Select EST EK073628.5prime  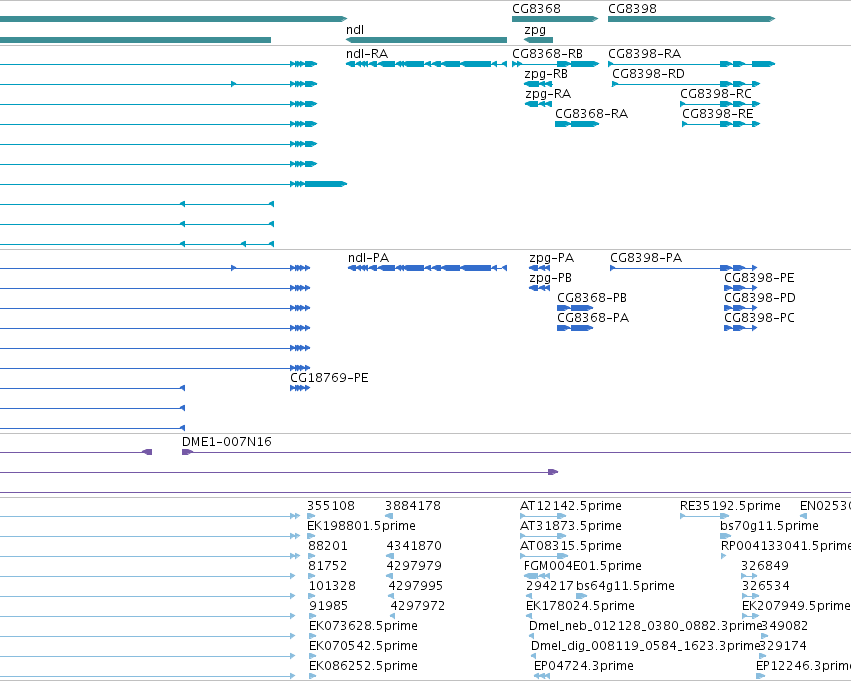tap(364, 626)
